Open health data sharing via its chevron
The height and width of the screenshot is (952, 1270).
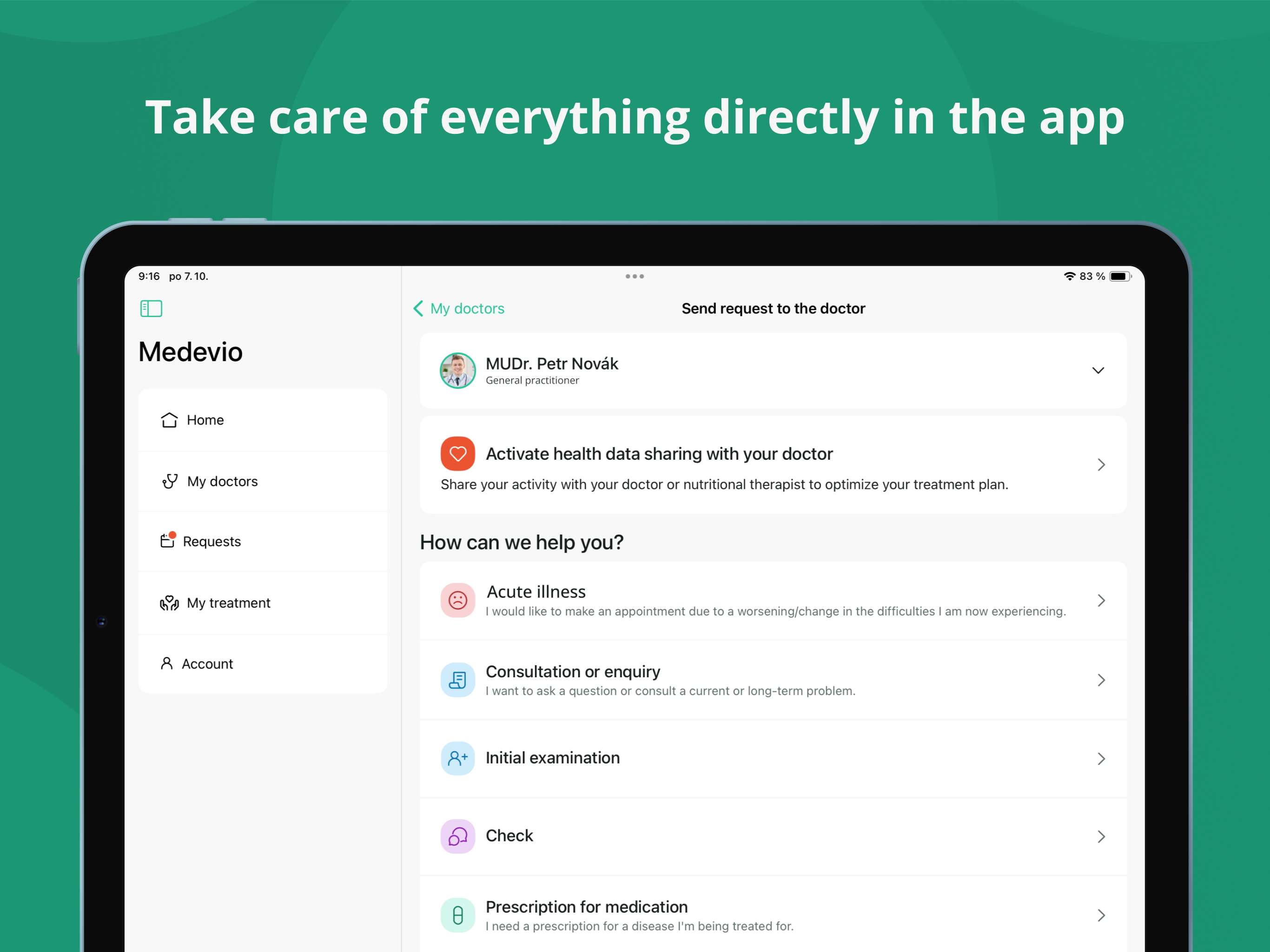pyautogui.click(x=1101, y=464)
